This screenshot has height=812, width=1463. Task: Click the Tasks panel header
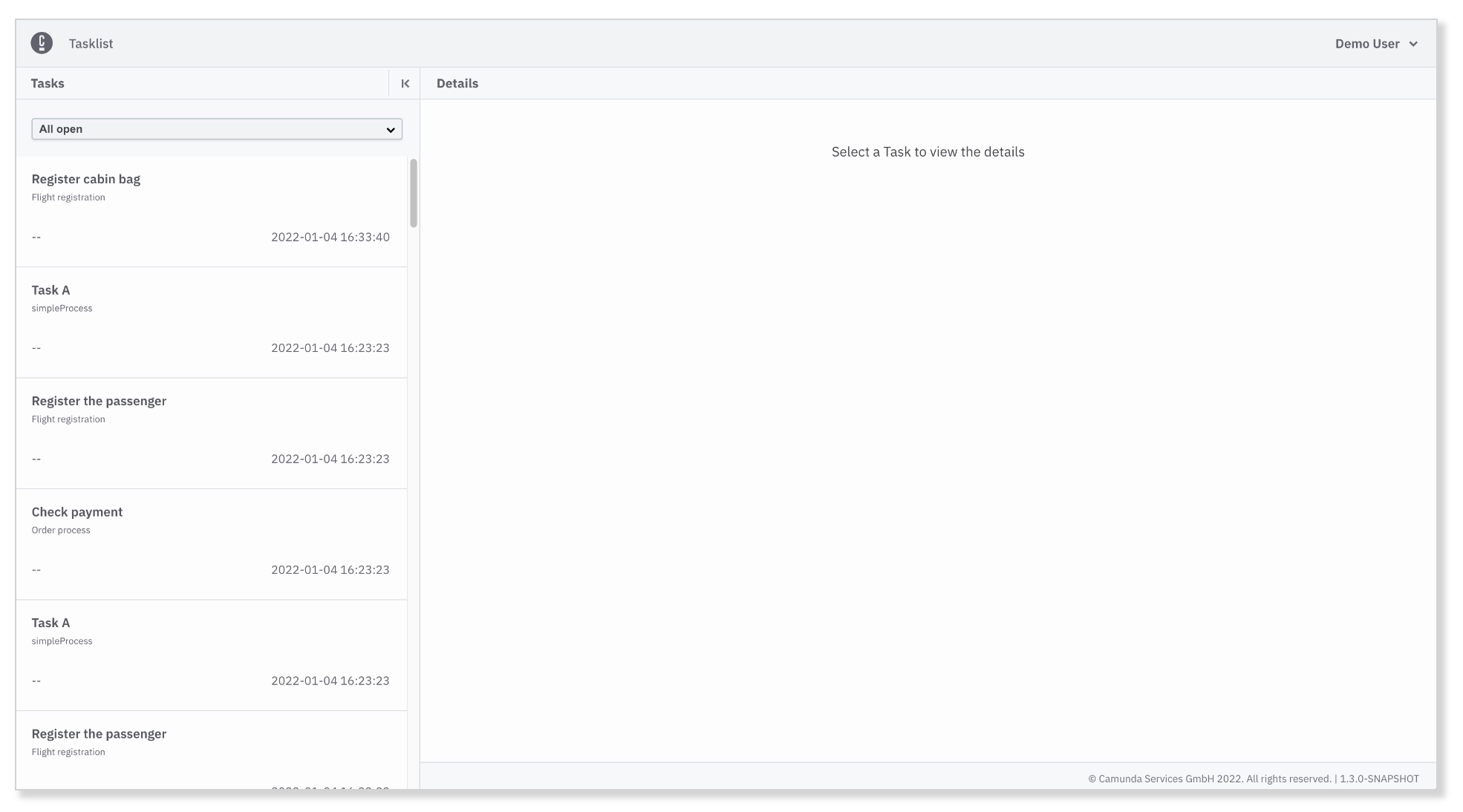[x=48, y=83]
